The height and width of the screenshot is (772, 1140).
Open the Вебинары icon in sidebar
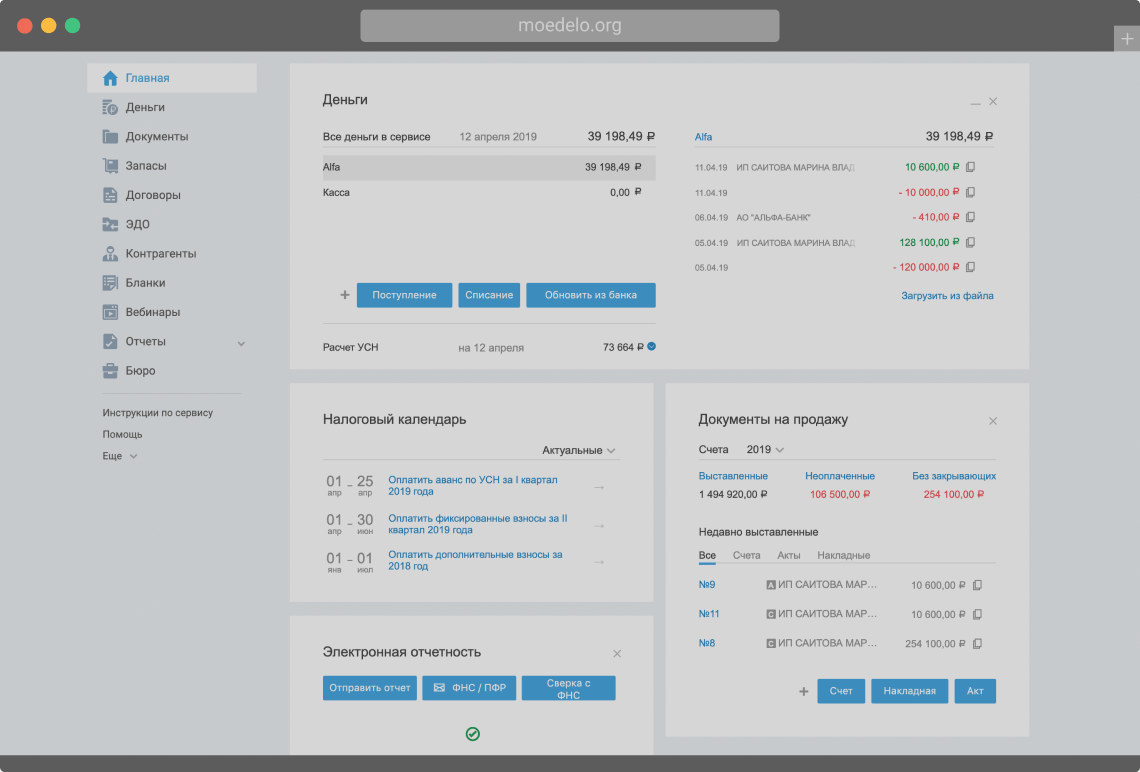tap(110, 312)
